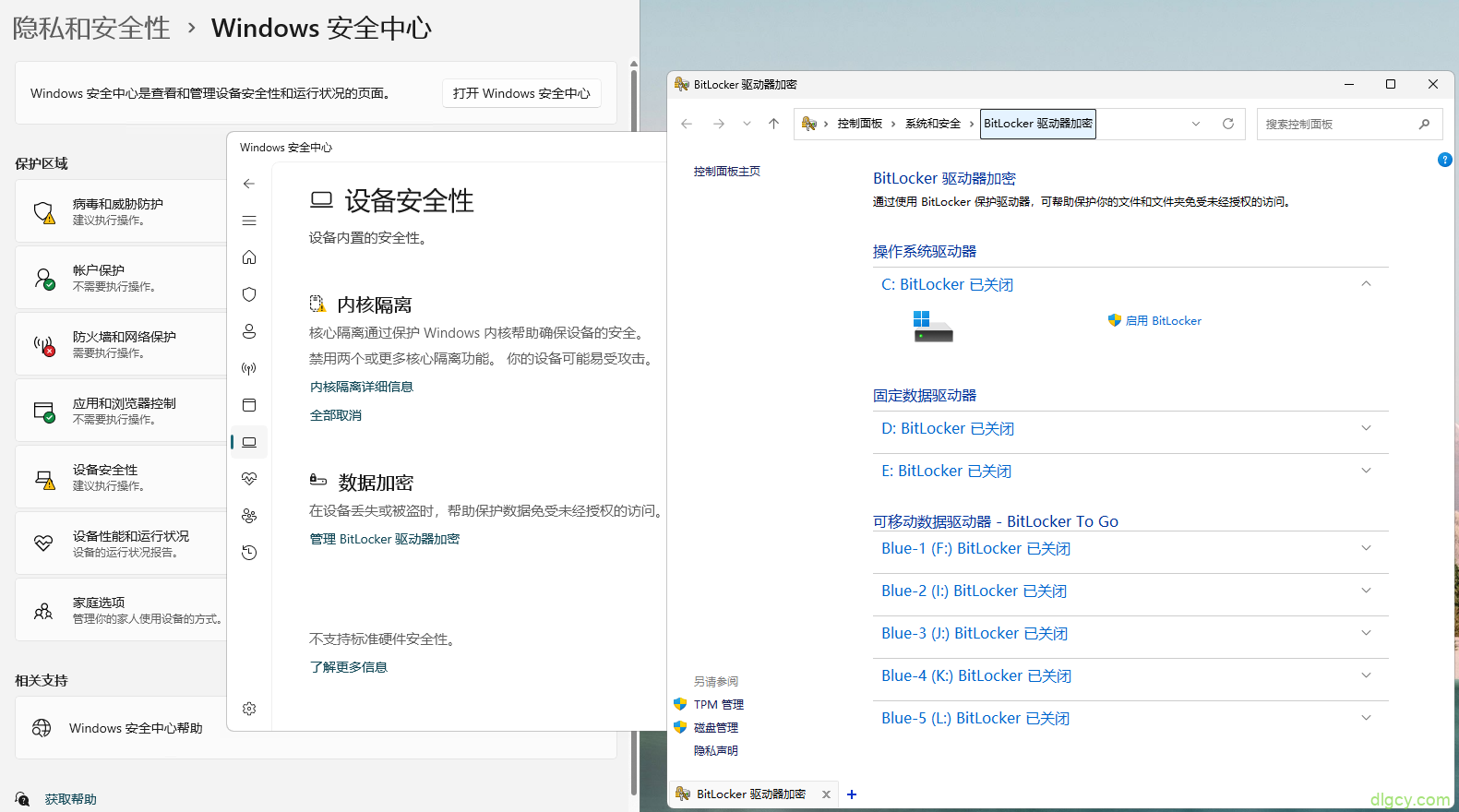Click 启用 BitLocker link for C: drive
The height and width of the screenshot is (812, 1459).
tap(1163, 320)
